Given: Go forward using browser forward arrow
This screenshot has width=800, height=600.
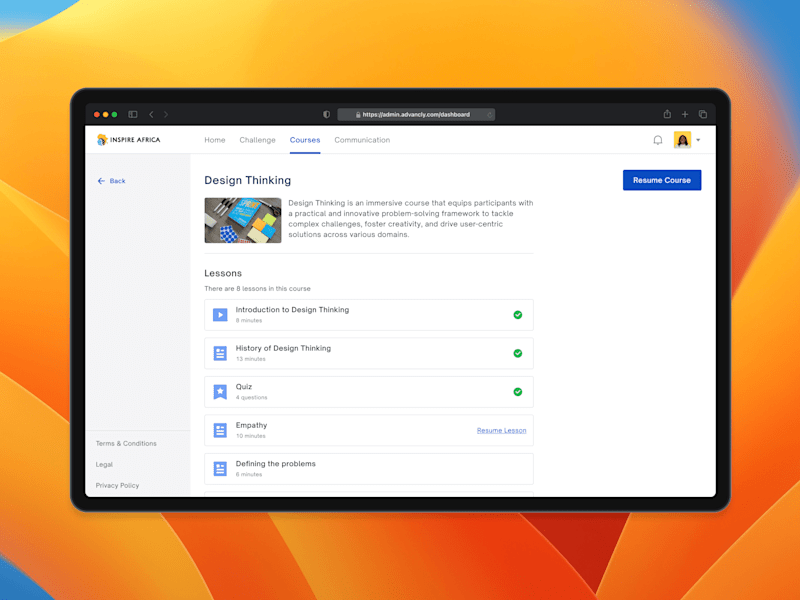Looking at the screenshot, I should point(166,114).
